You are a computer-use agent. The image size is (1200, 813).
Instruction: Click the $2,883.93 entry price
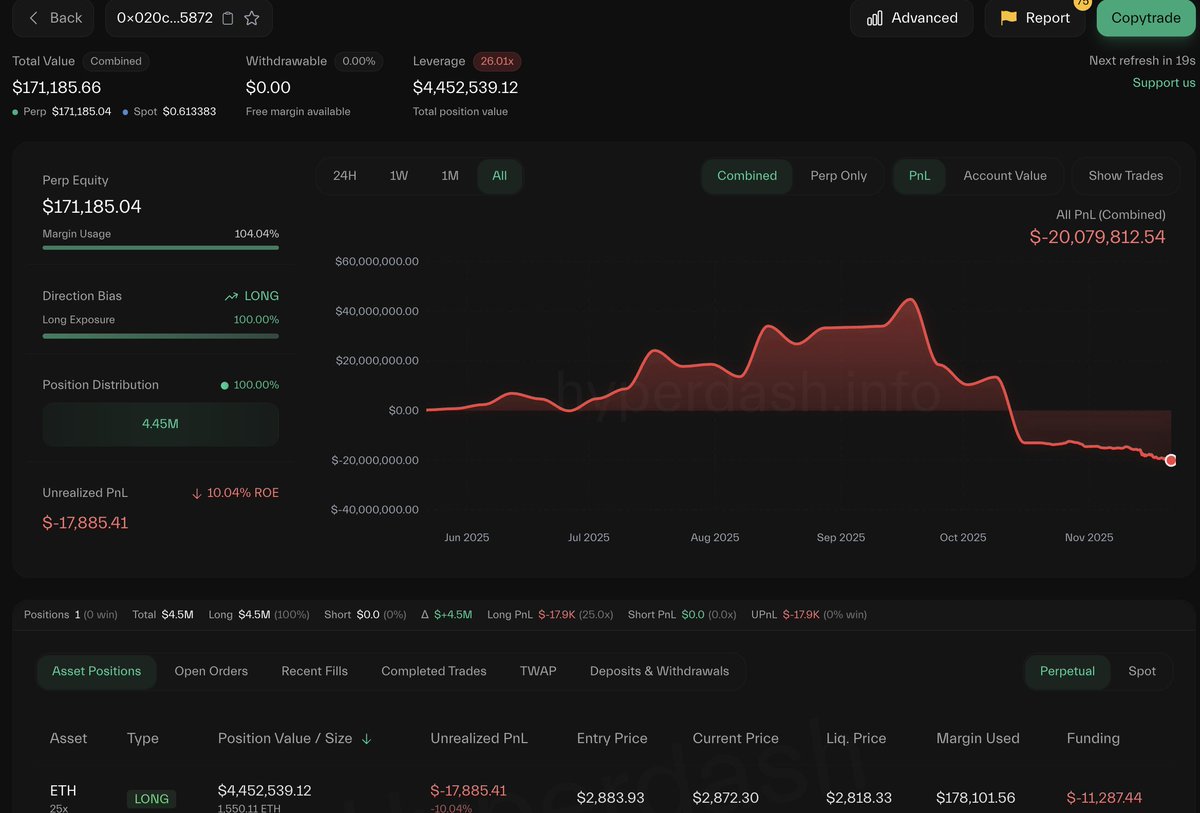pos(611,798)
